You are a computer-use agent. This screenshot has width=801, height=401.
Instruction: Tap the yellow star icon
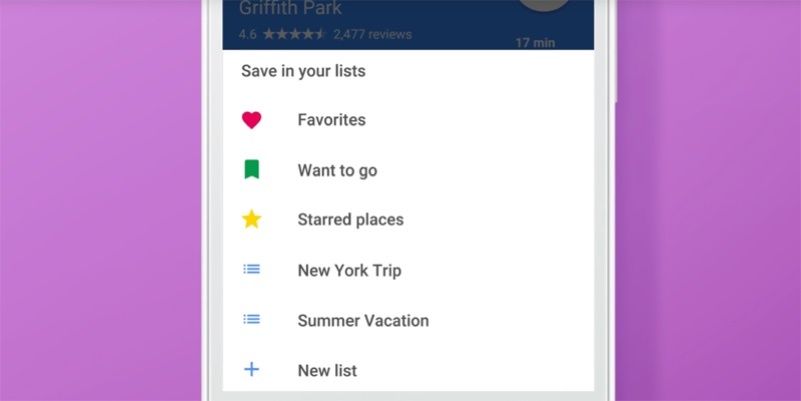coord(252,219)
